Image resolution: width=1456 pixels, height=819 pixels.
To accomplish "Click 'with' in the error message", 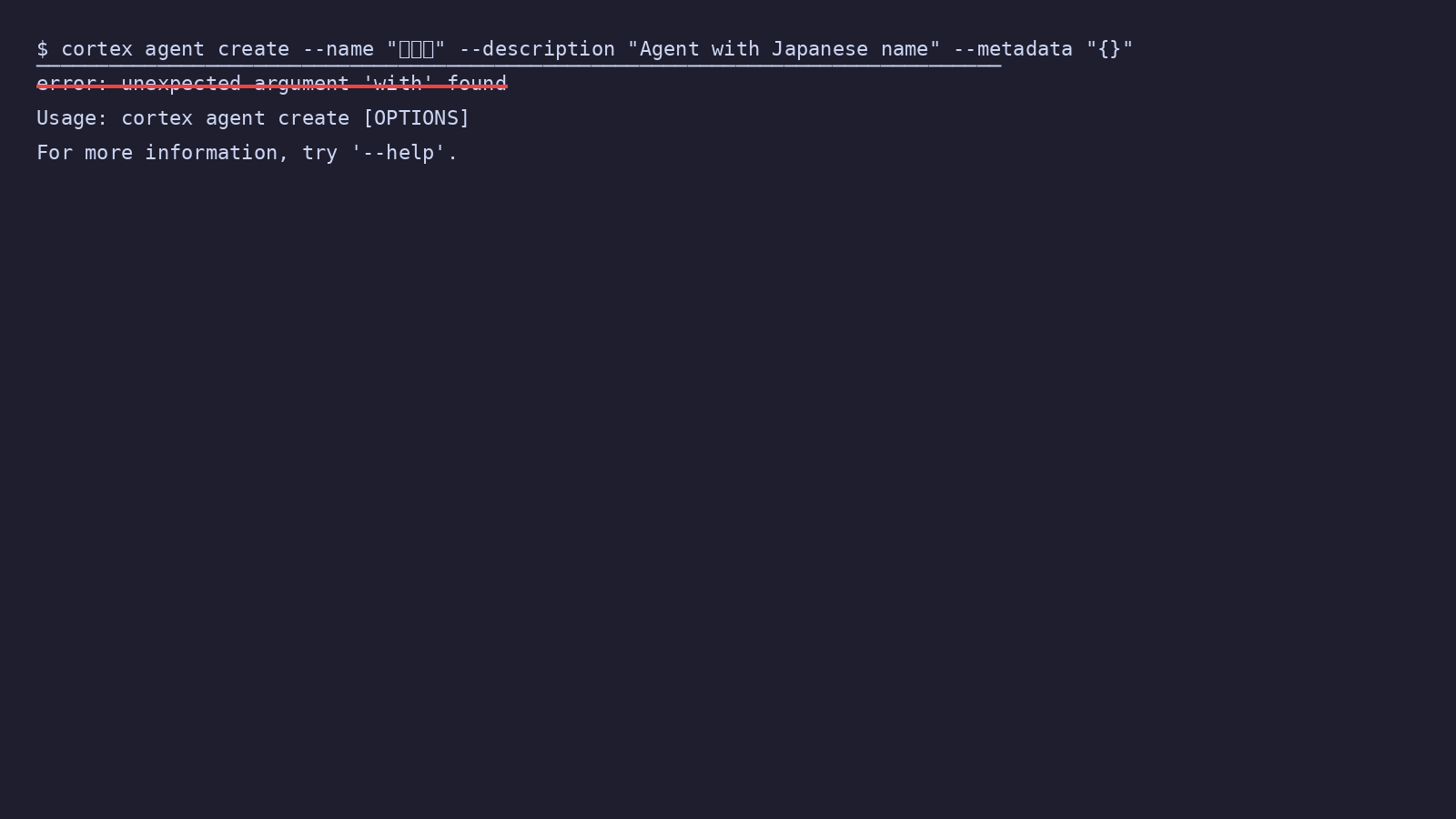I will click(398, 84).
